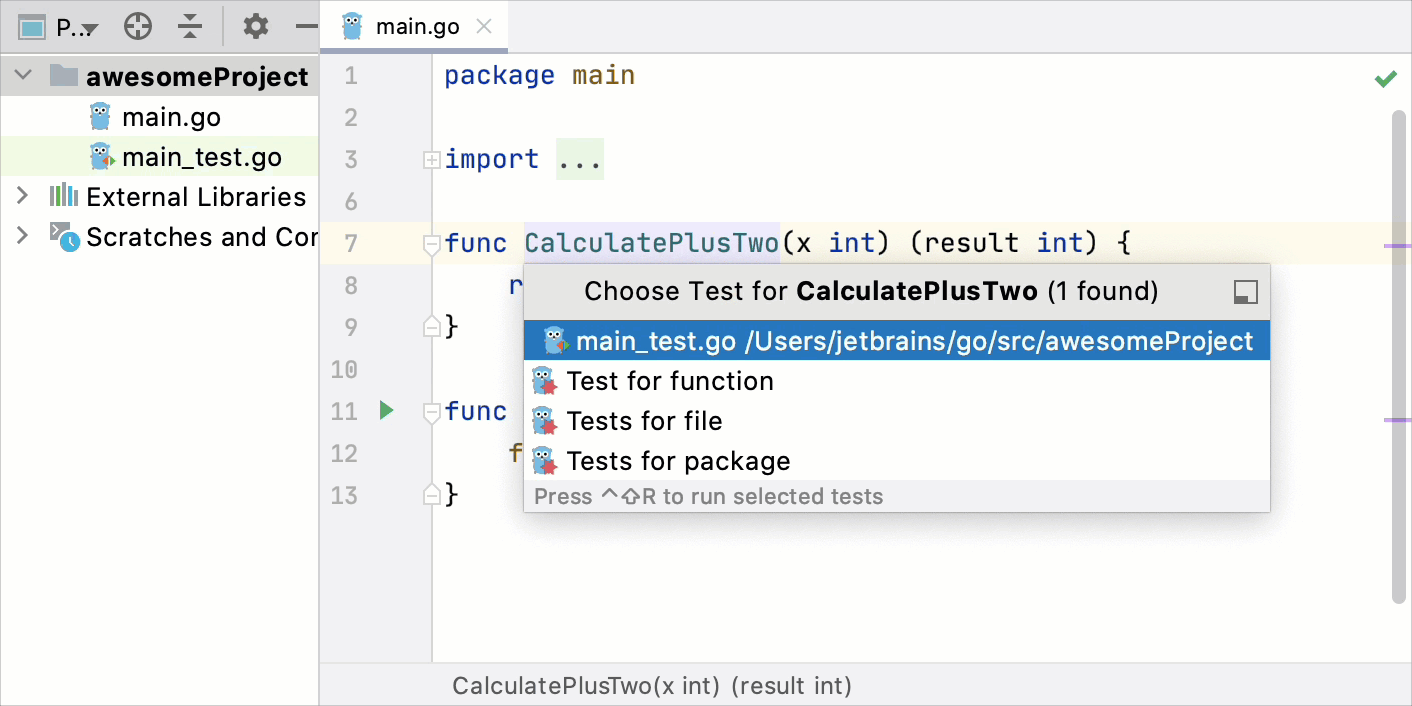Expand the External Libraries node
Image resolution: width=1412 pixels, height=706 pixels.
click(22, 197)
